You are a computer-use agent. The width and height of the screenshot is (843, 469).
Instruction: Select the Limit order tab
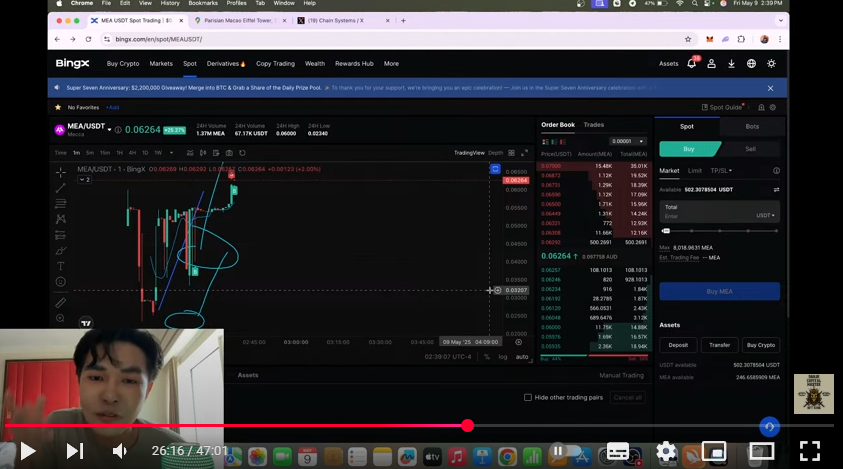[x=695, y=170]
